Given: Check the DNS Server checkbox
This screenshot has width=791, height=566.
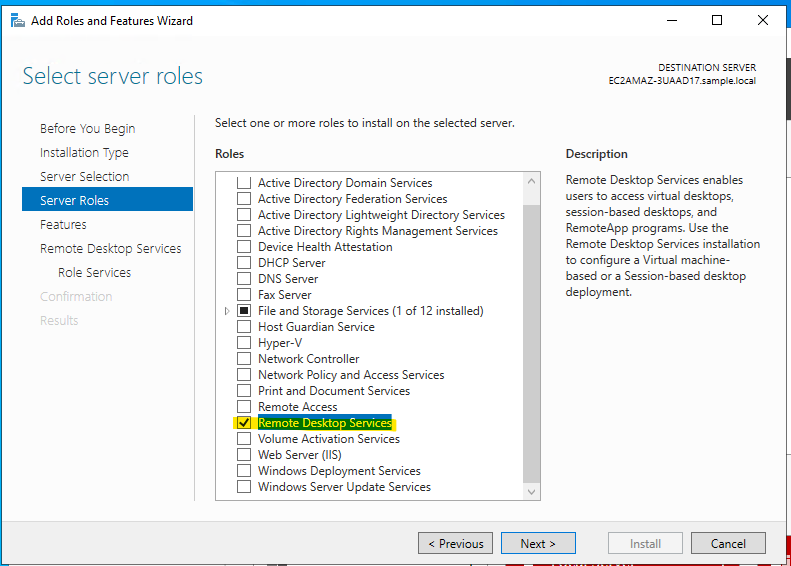Looking at the screenshot, I should click(244, 279).
